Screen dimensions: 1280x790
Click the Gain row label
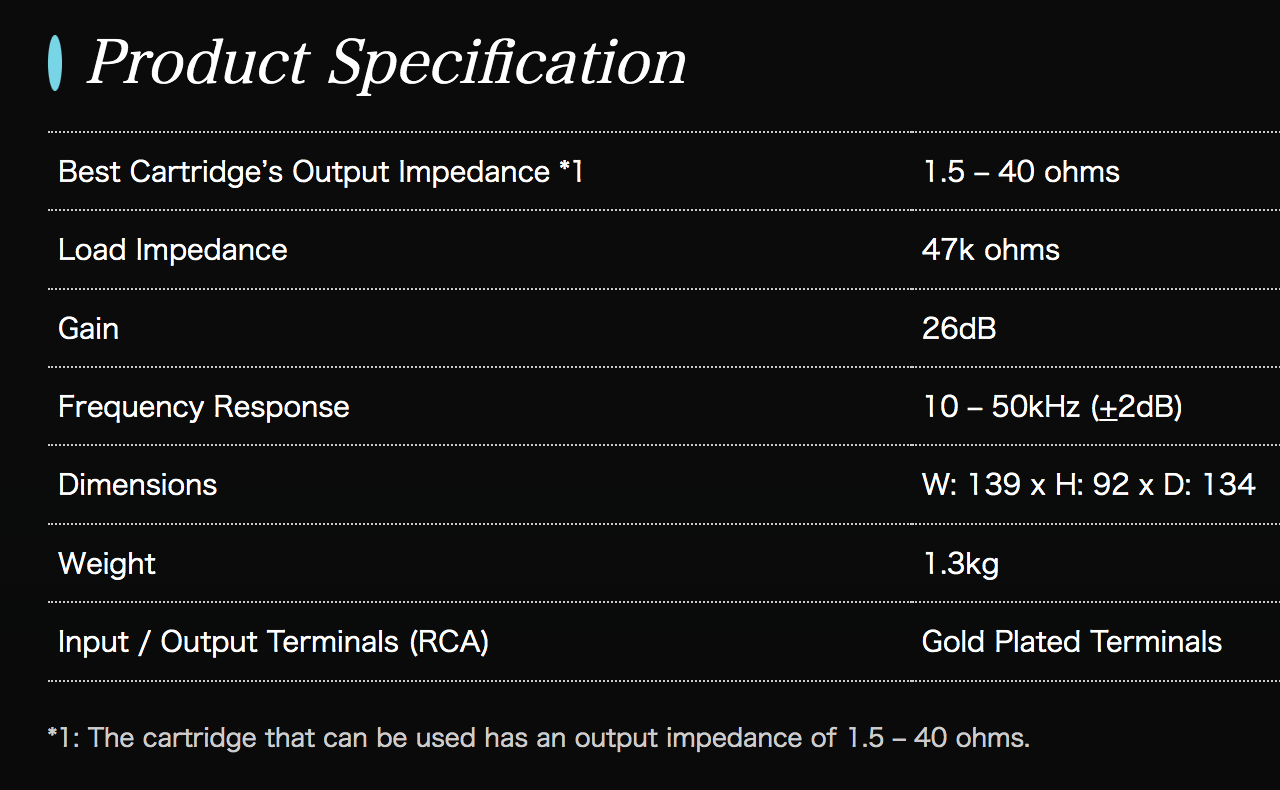(x=89, y=328)
